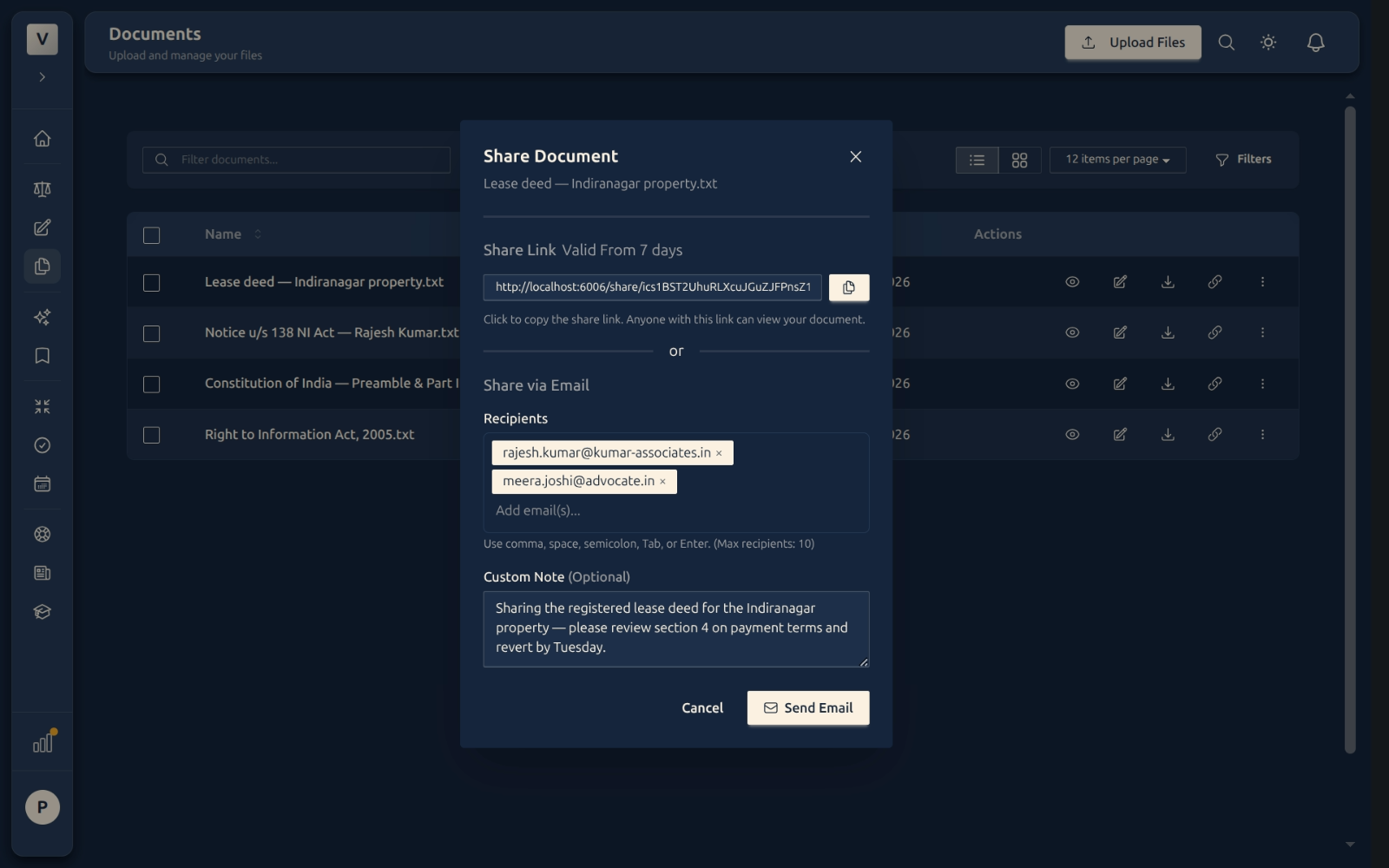Copy the share link with clipboard icon

pyautogui.click(x=848, y=287)
